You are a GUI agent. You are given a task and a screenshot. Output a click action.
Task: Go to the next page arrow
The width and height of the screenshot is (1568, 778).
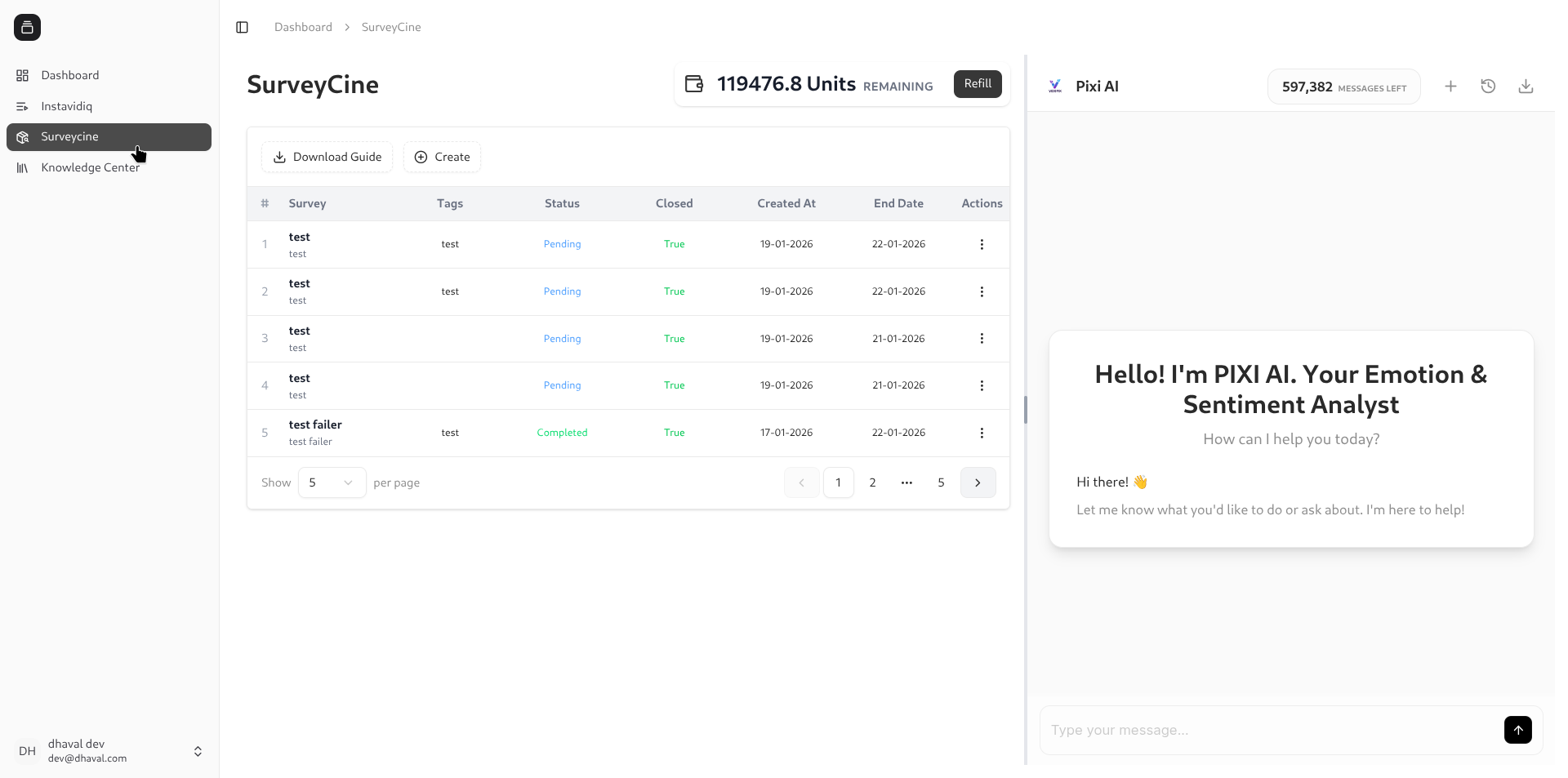978,482
